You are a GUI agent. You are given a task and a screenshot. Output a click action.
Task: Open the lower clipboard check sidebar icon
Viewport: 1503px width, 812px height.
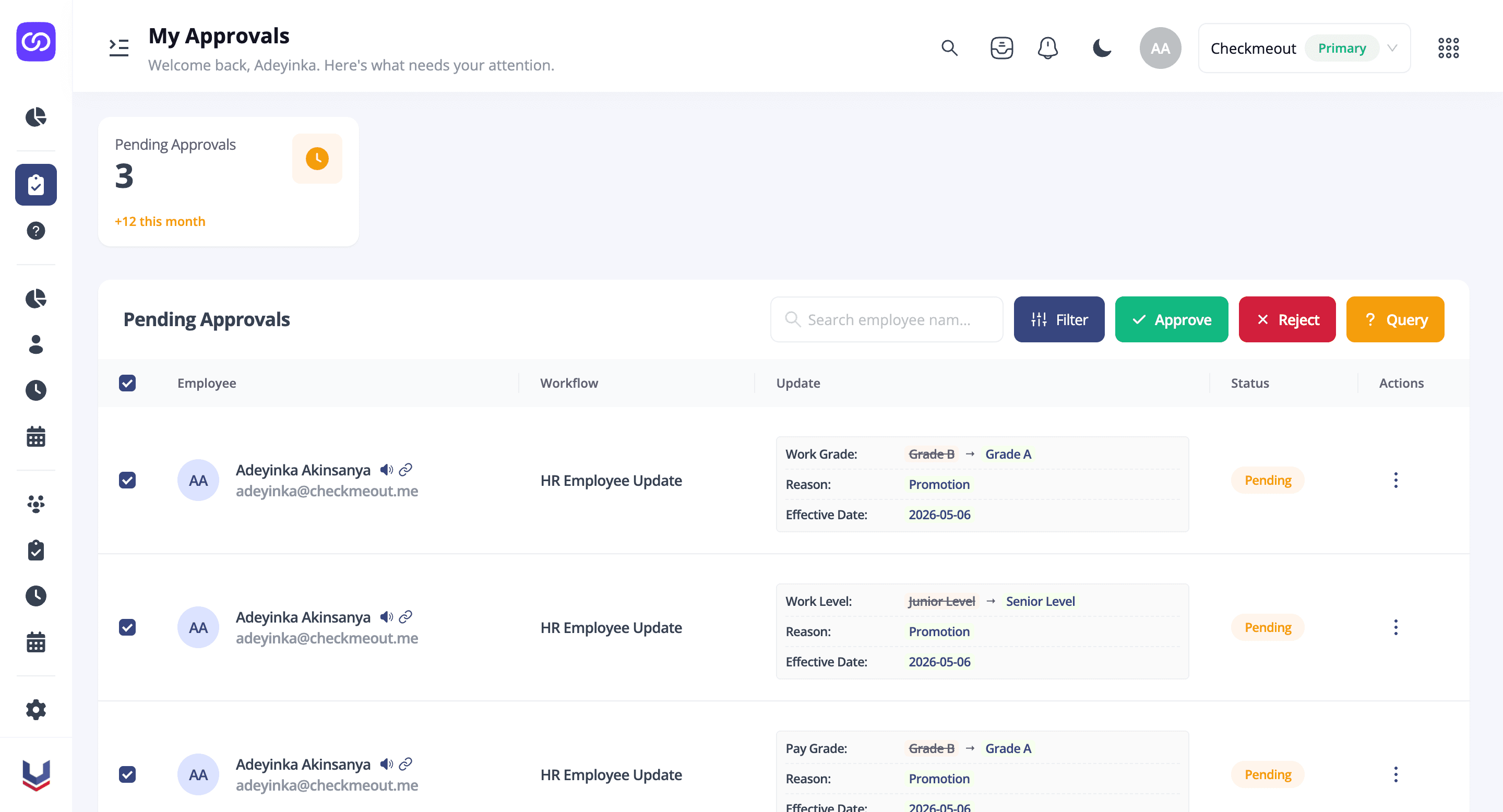(x=35, y=550)
